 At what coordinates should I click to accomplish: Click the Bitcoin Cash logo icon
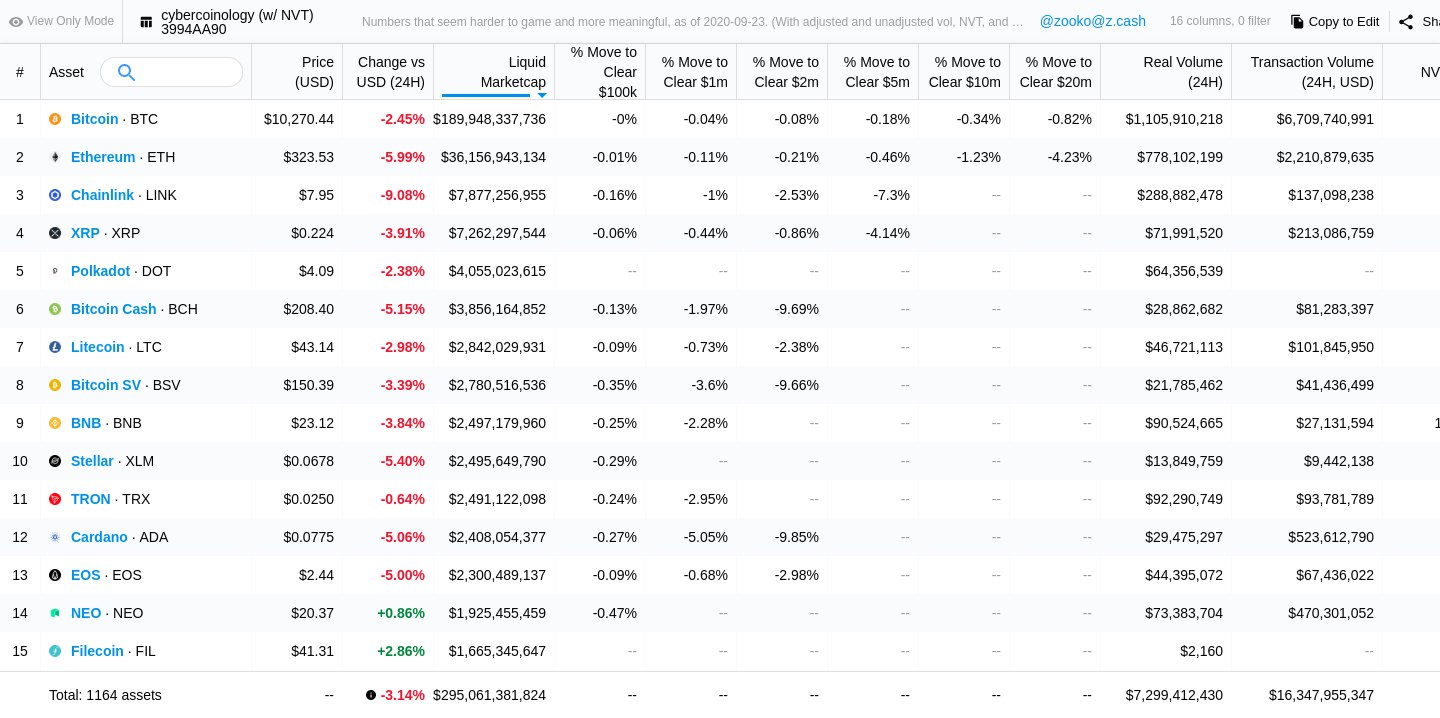[x=55, y=309]
